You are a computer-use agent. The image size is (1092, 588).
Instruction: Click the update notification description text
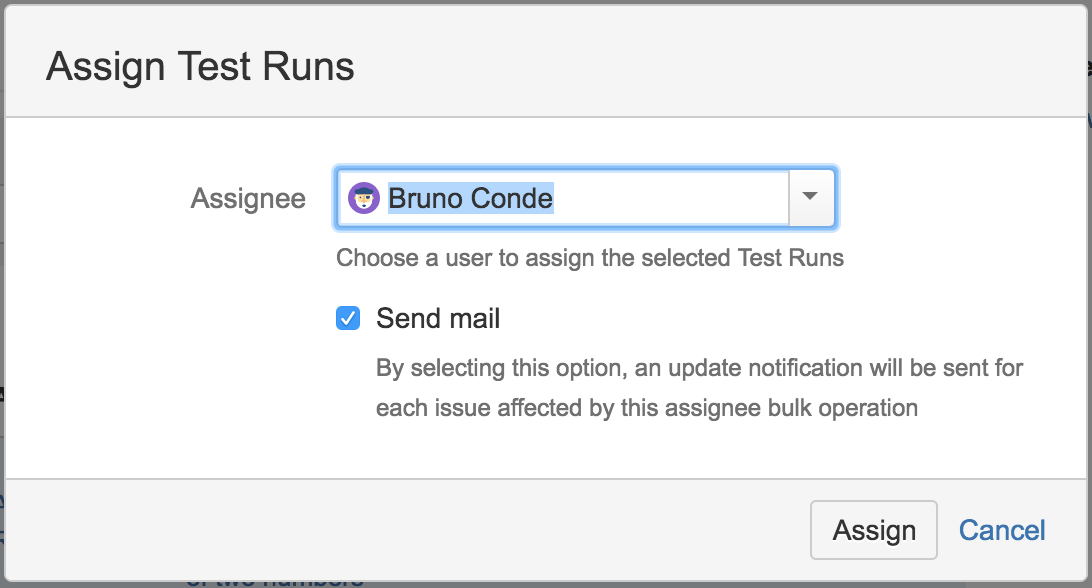click(x=699, y=387)
